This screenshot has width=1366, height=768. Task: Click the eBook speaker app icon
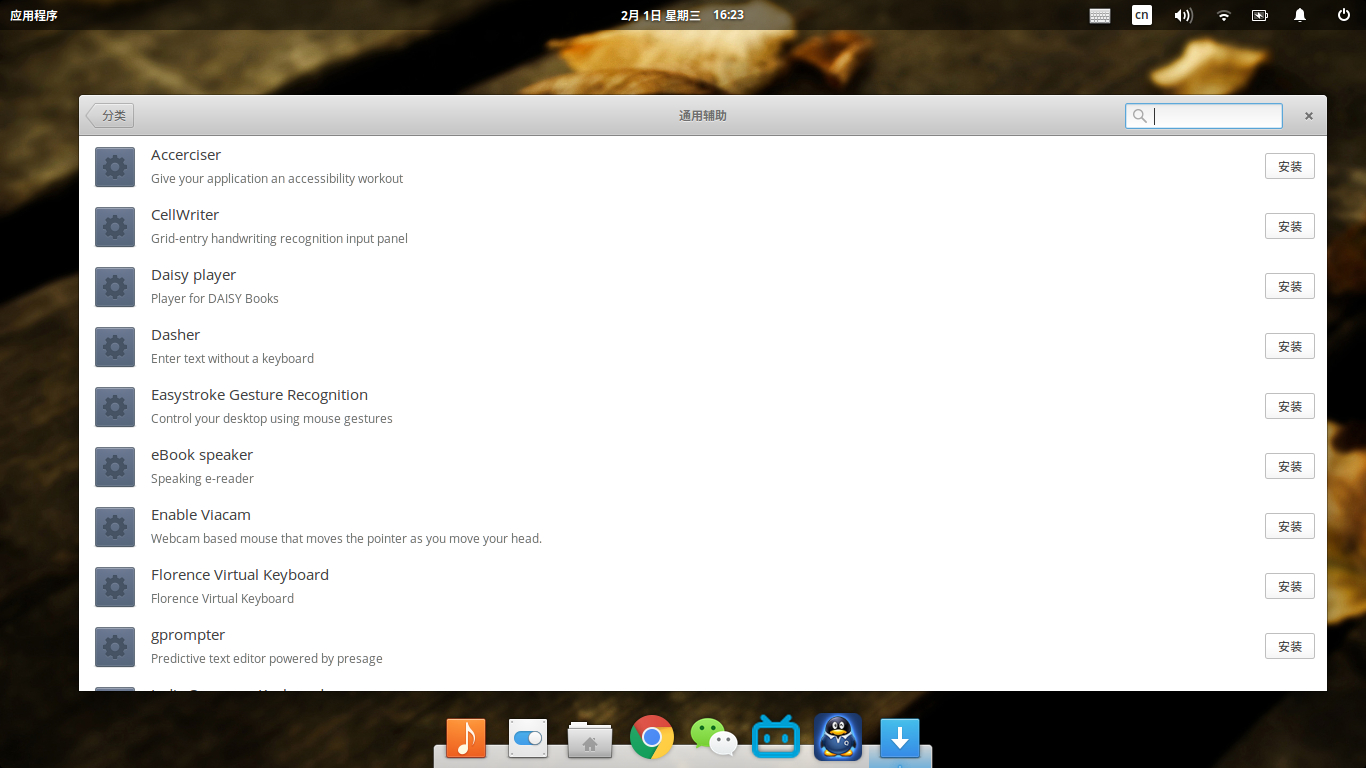coord(115,467)
